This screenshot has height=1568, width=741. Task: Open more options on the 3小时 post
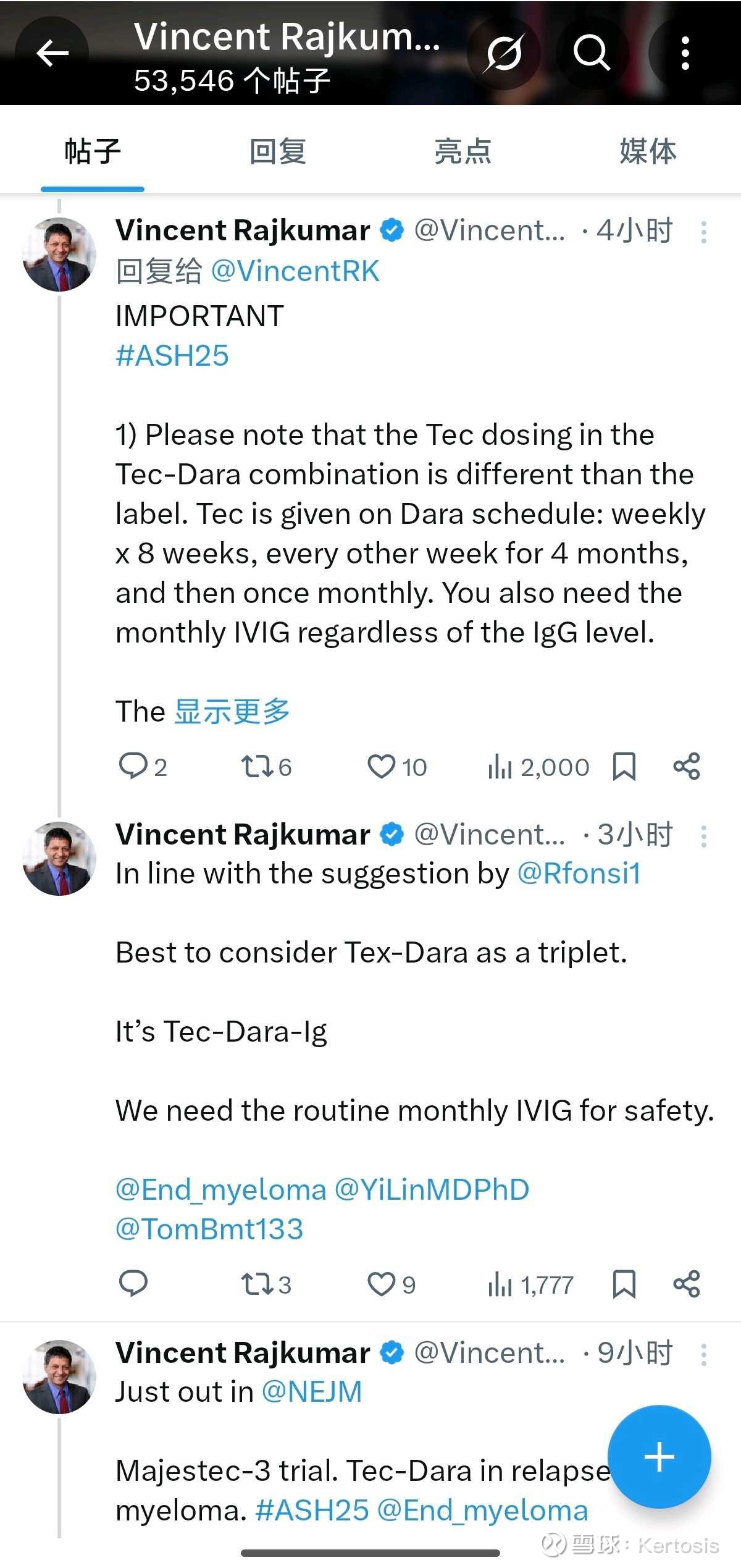click(x=703, y=837)
